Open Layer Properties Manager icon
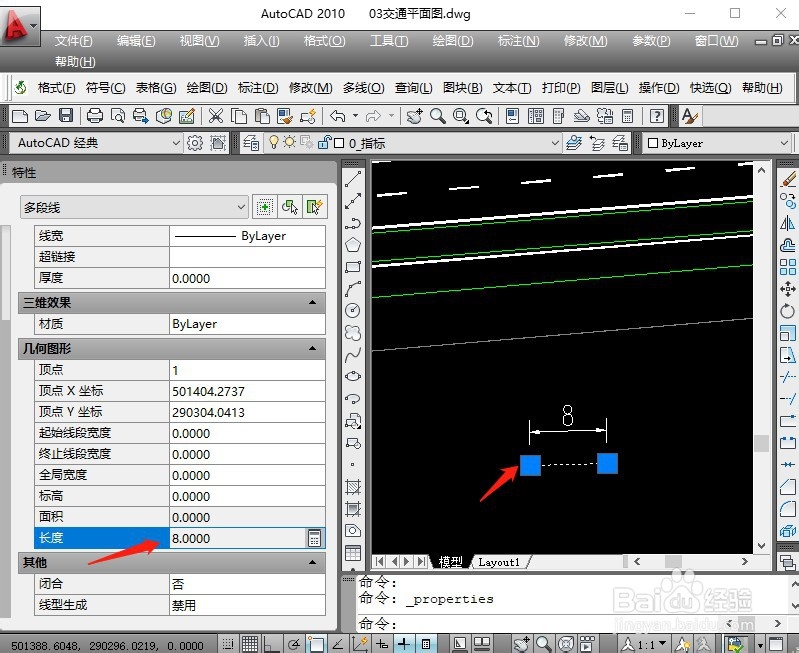Viewport: 799px width, 653px height. click(x=250, y=143)
